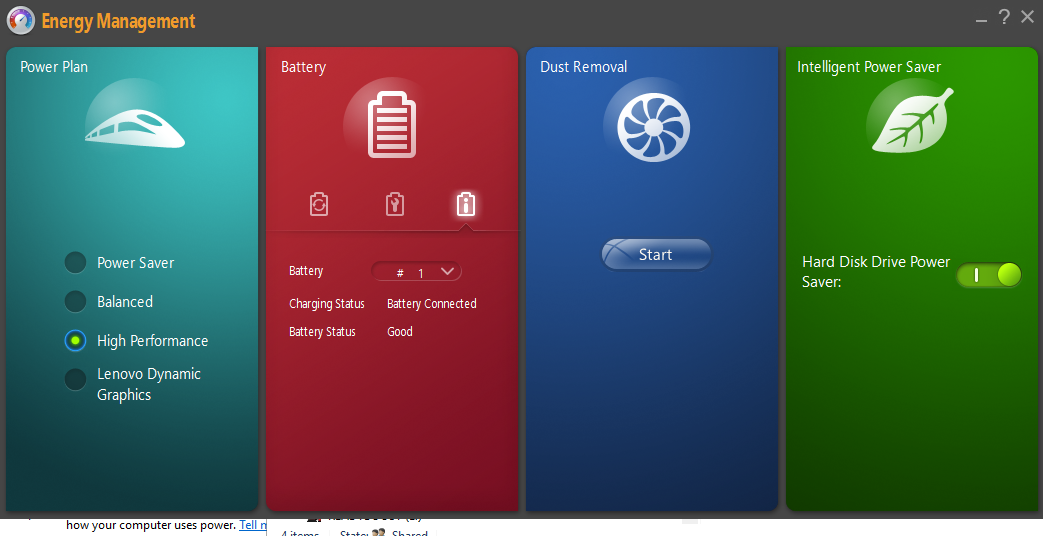Click the 'Energy Management' window title
This screenshot has width=1043, height=536.
[x=118, y=21]
